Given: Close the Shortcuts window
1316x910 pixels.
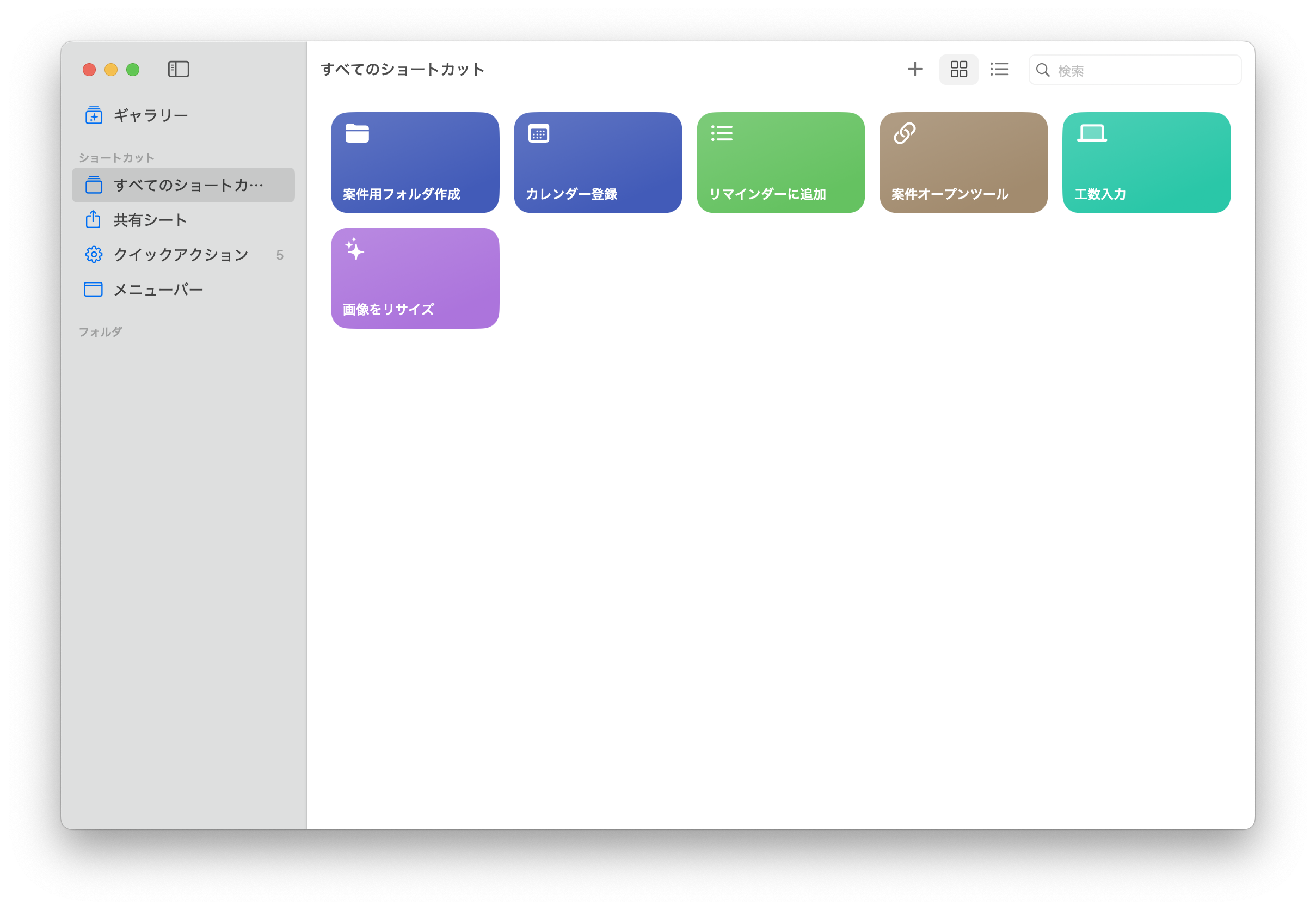Looking at the screenshot, I should 89,70.
